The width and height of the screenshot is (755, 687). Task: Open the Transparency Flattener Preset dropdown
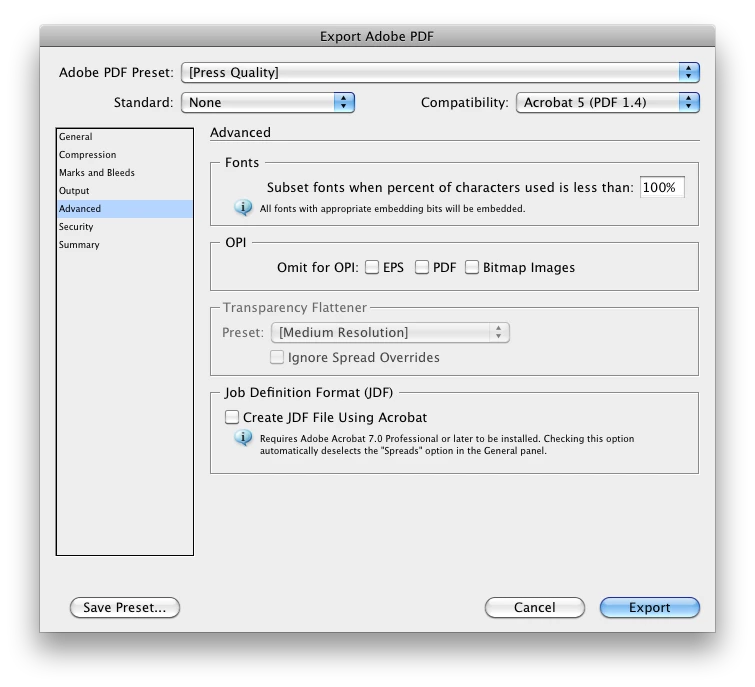click(x=390, y=333)
